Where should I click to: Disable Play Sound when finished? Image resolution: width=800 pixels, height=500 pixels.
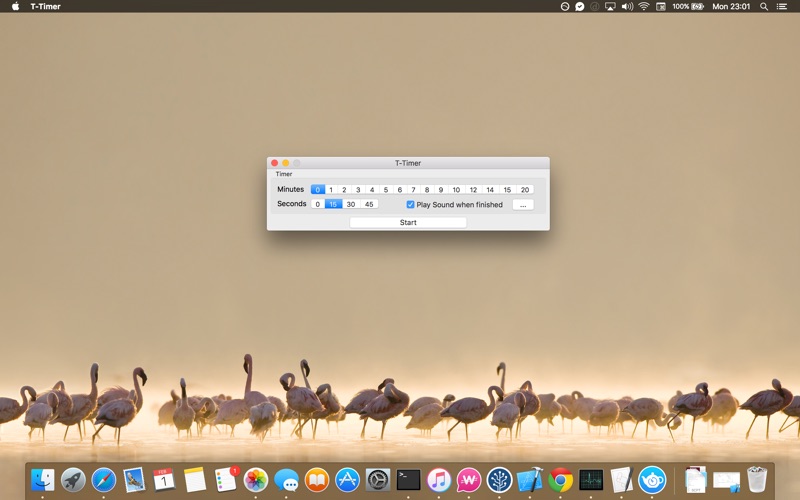coord(410,204)
